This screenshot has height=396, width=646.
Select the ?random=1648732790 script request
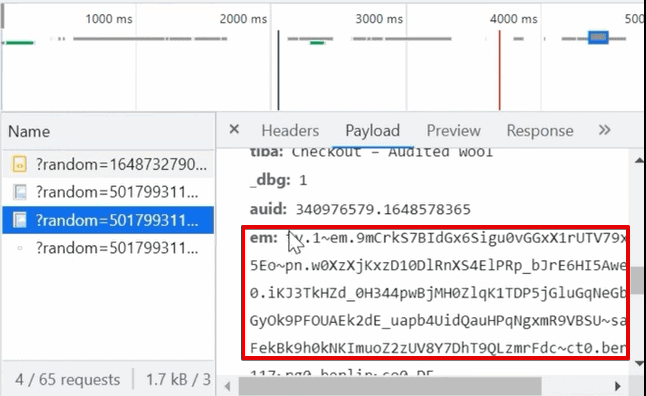point(108,164)
